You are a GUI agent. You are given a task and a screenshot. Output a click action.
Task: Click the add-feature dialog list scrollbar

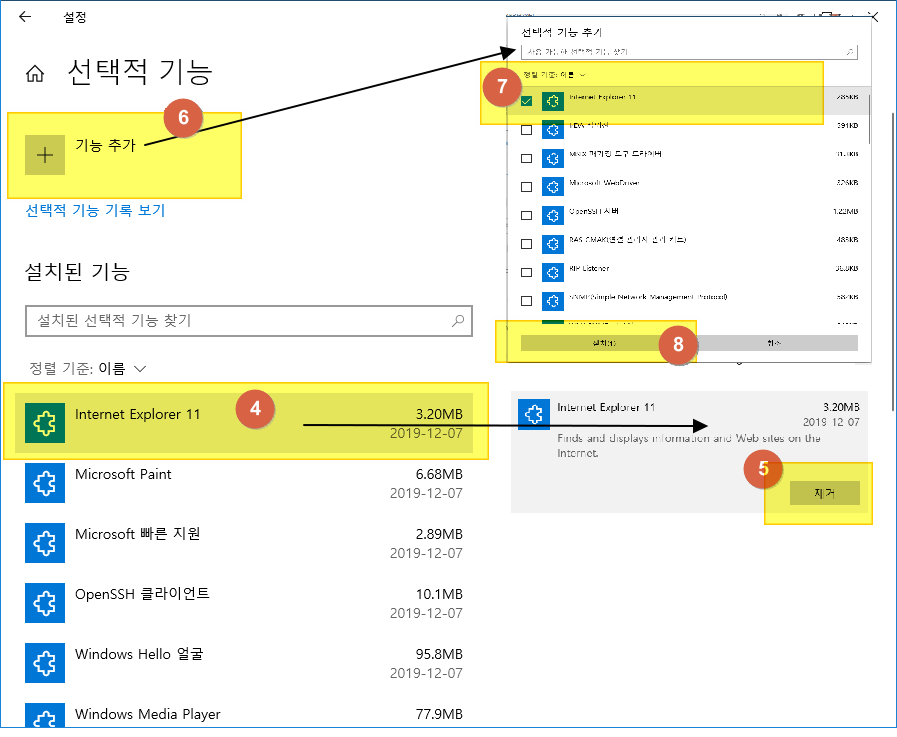pos(869,120)
